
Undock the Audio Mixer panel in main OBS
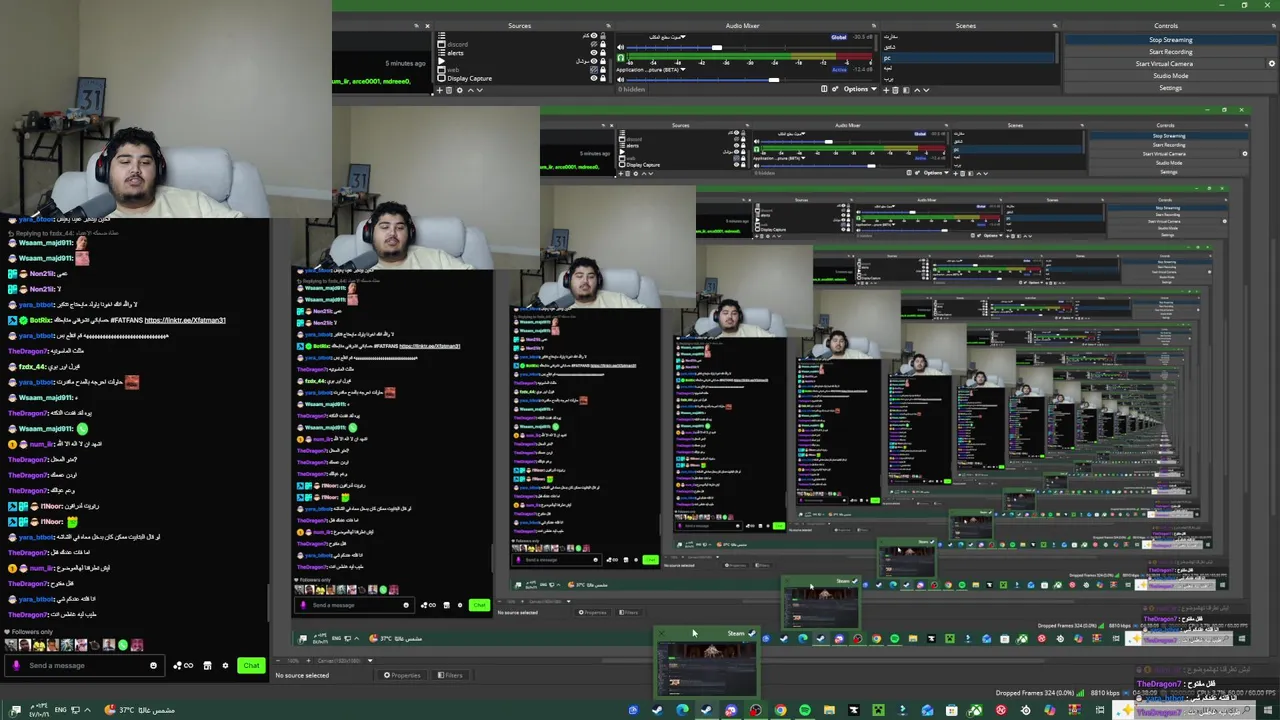click(x=874, y=26)
